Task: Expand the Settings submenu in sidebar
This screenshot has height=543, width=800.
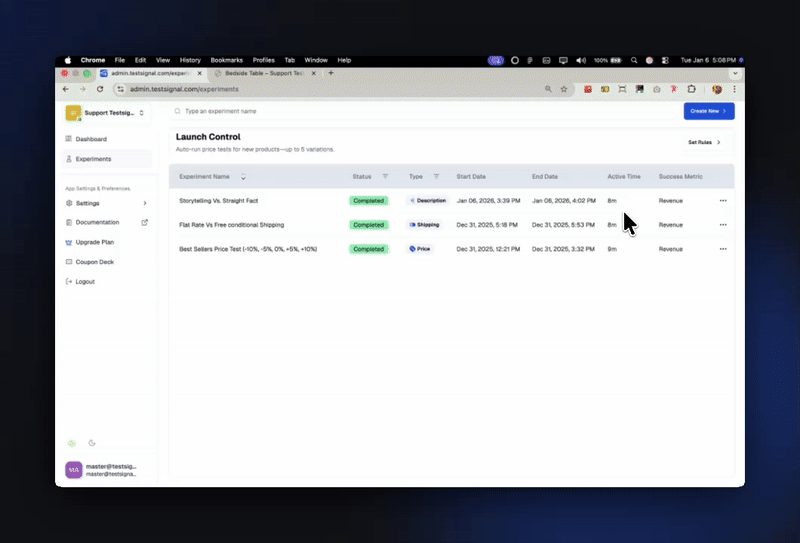Action: click(x=144, y=203)
